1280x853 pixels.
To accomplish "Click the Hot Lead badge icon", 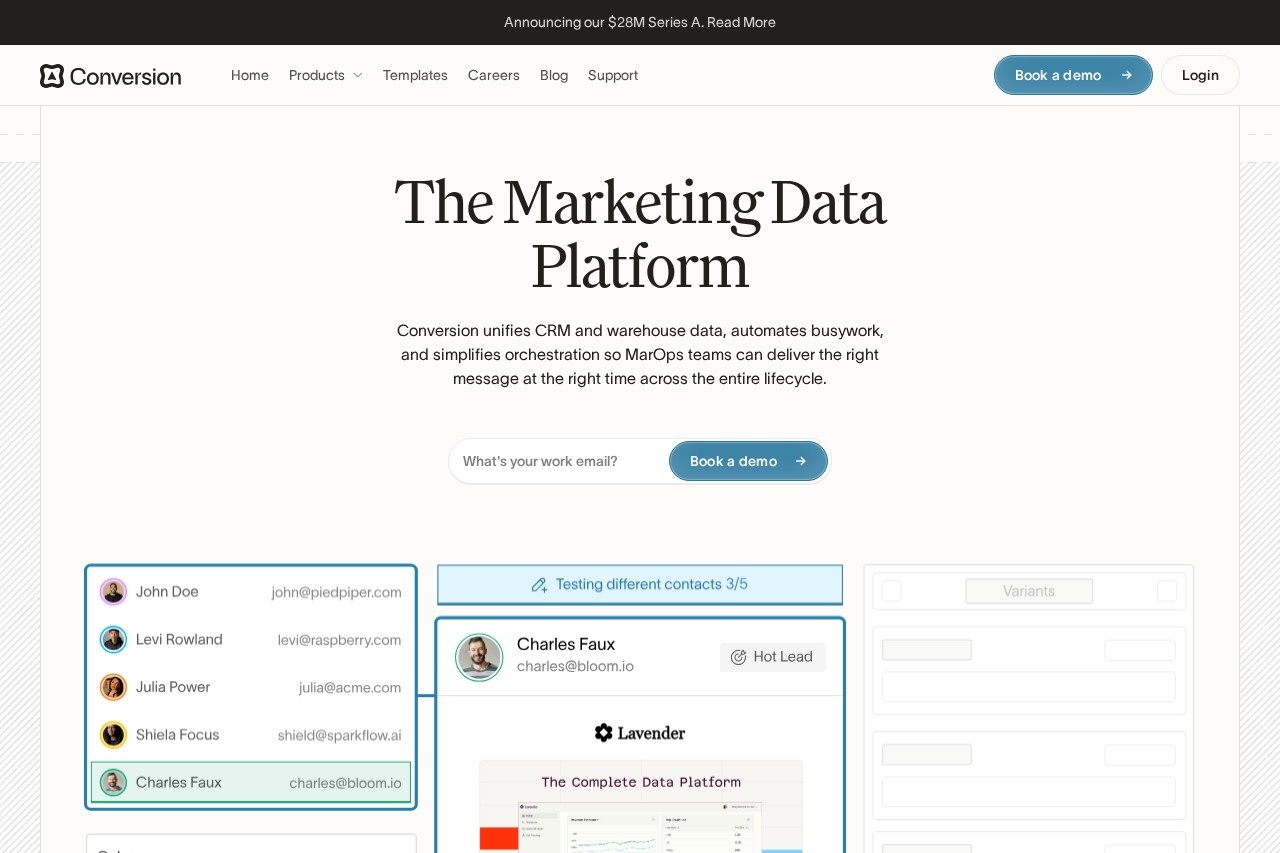I will pyautogui.click(x=738, y=657).
